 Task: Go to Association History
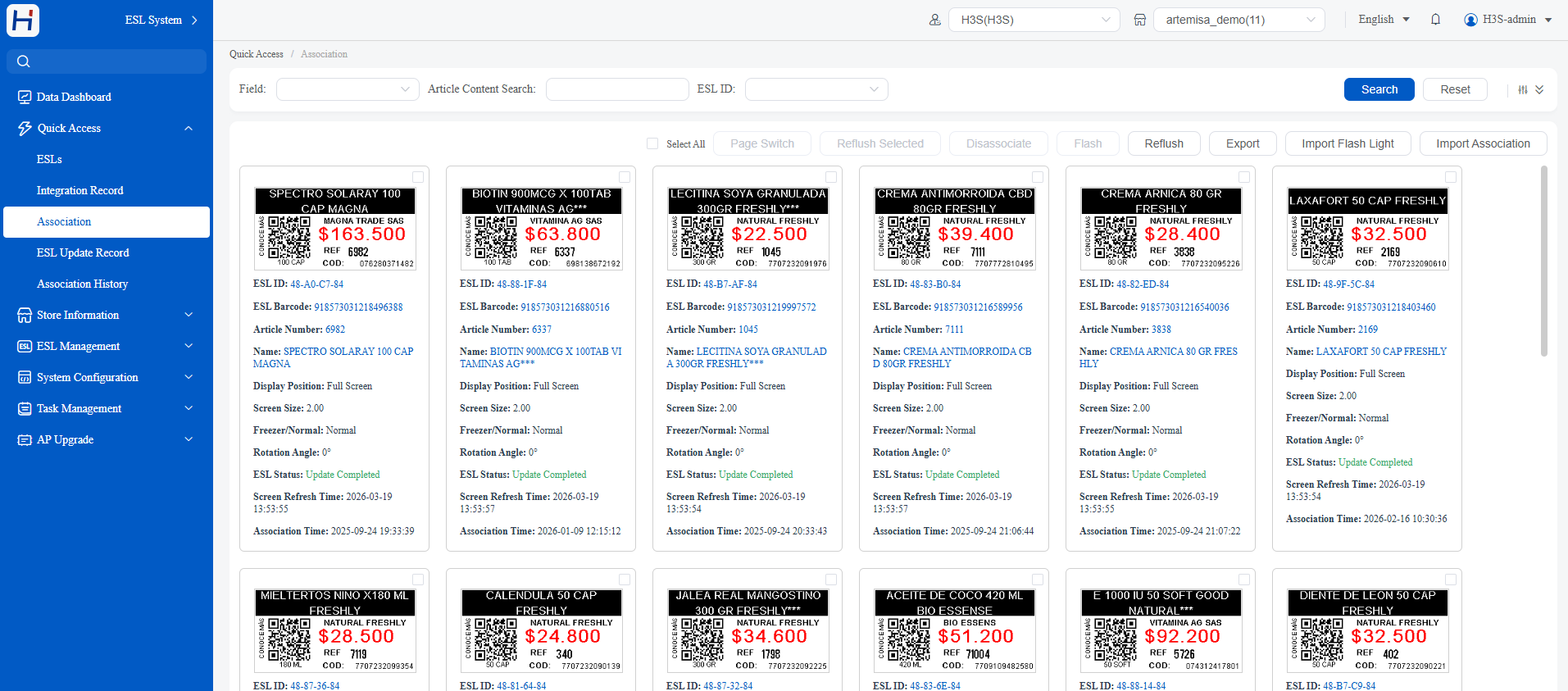(x=82, y=284)
